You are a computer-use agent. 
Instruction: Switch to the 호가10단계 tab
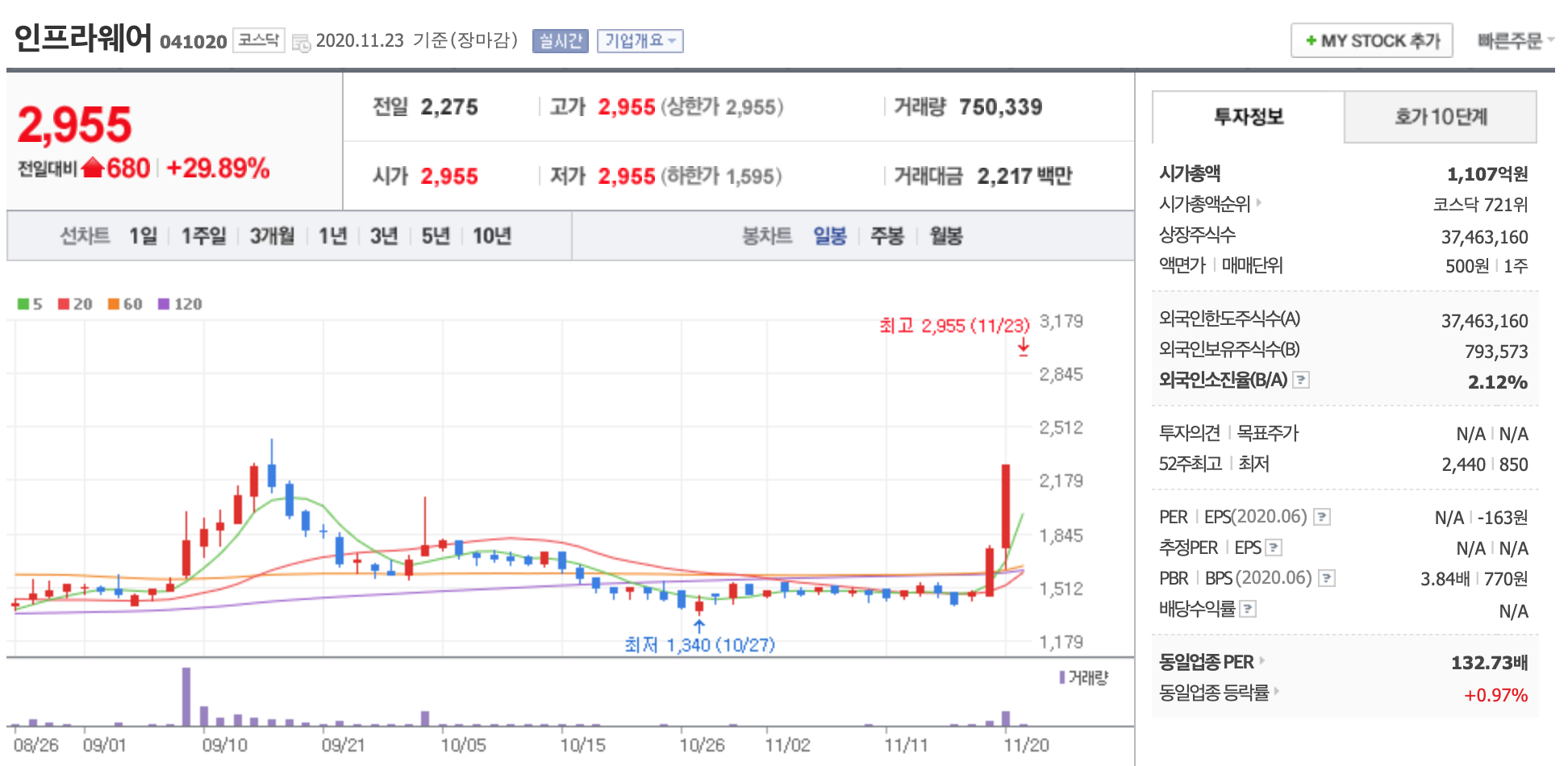click(1441, 117)
